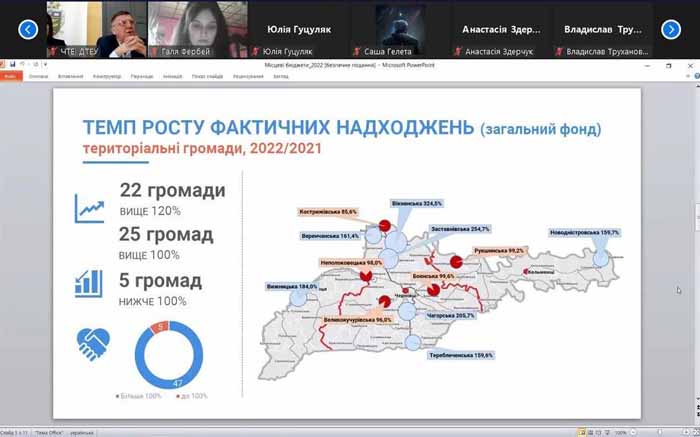Click the українська language indicator in status bar
Image resolution: width=700 pixels, height=437 pixels.
(82, 433)
